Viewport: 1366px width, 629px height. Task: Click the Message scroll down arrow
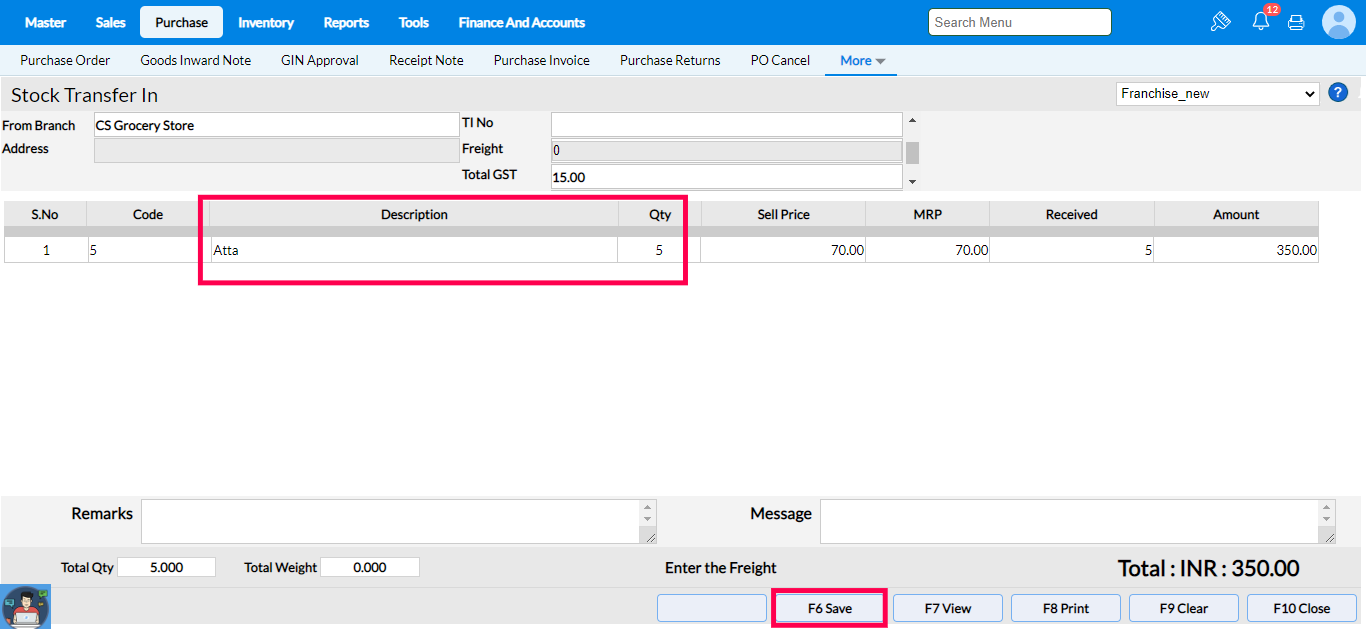1327,519
